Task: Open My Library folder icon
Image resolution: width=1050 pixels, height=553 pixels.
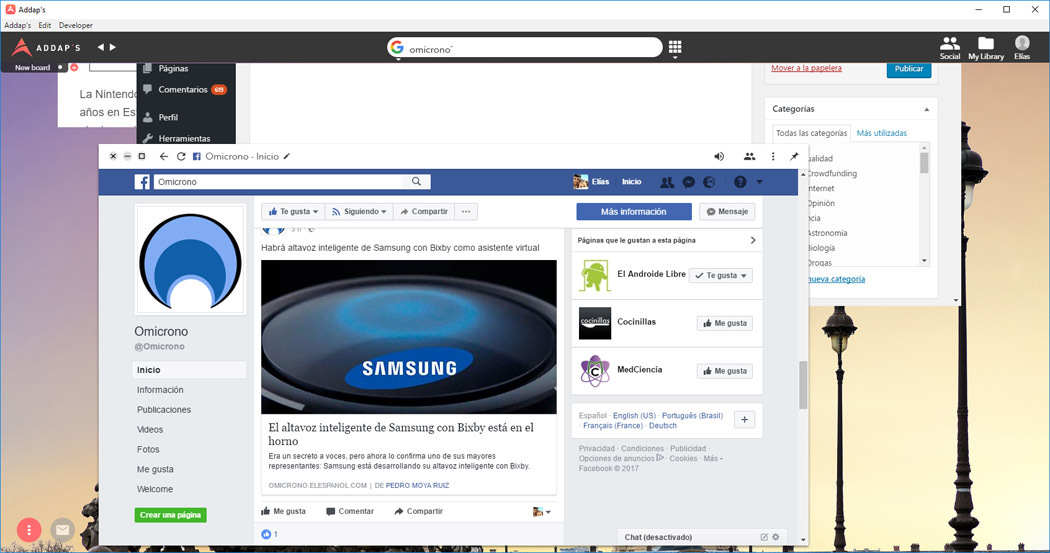Action: [x=986, y=48]
